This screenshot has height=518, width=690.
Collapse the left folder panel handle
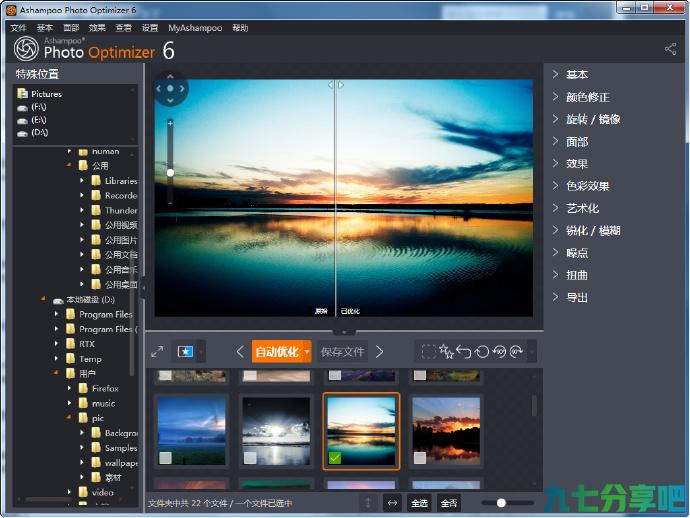click(143, 288)
